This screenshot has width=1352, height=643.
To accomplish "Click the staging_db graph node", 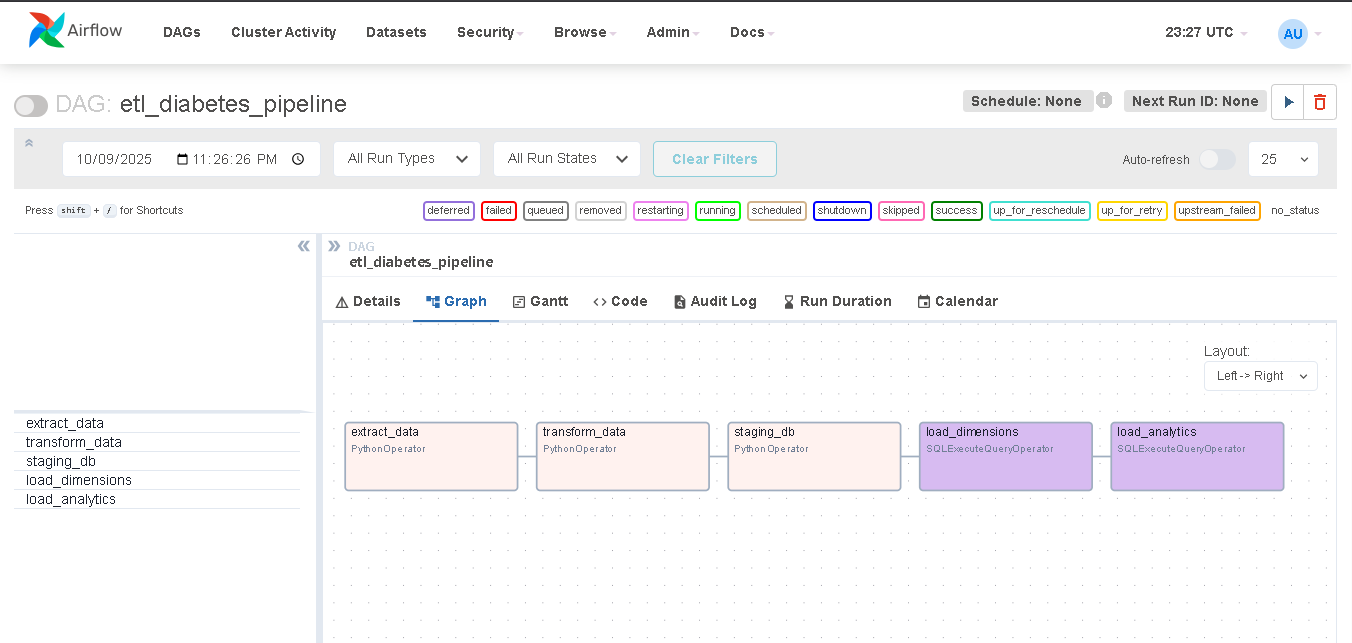I will tap(814, 456).
